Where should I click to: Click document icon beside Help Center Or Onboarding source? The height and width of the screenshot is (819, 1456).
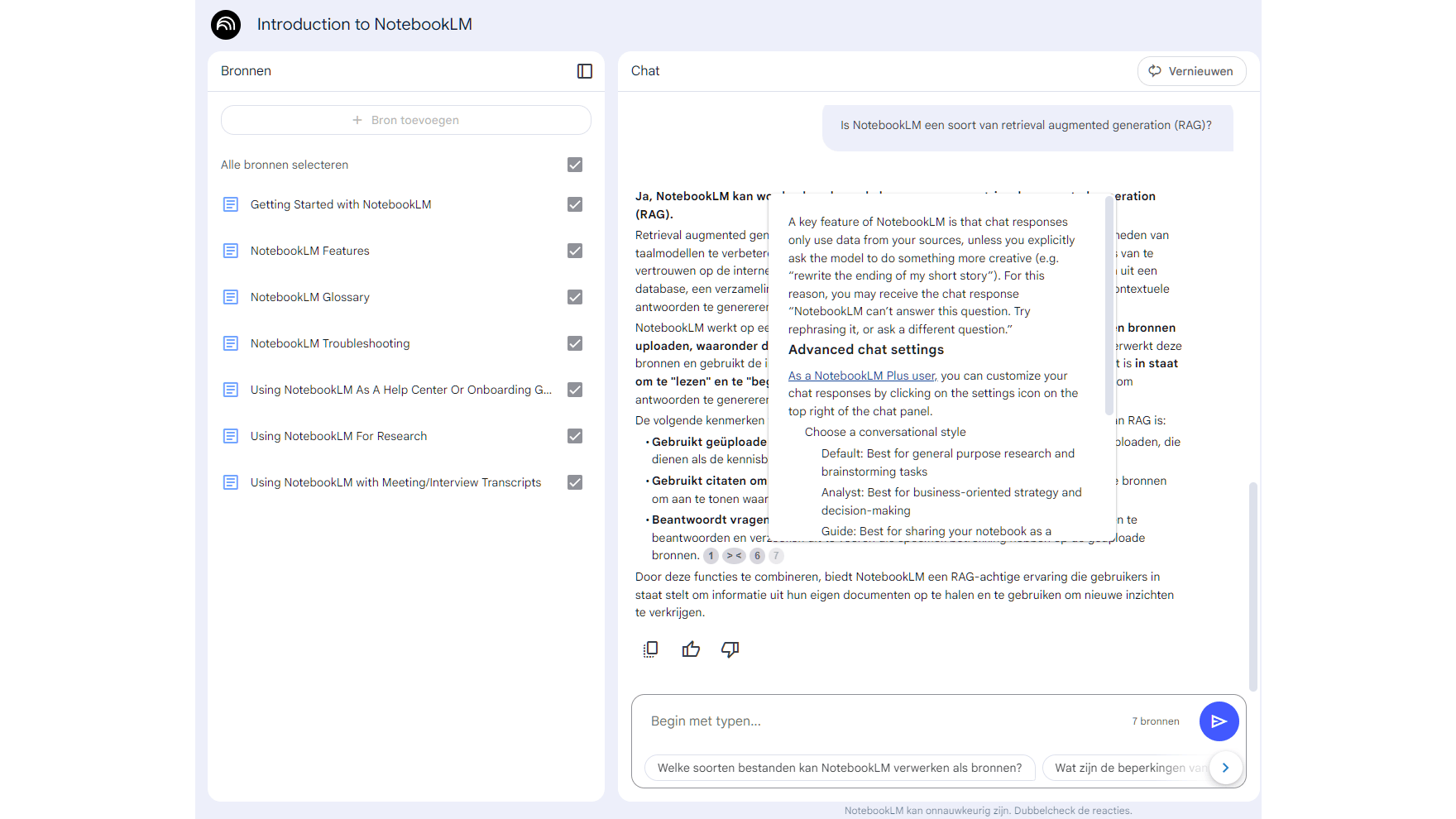[231, 390]
